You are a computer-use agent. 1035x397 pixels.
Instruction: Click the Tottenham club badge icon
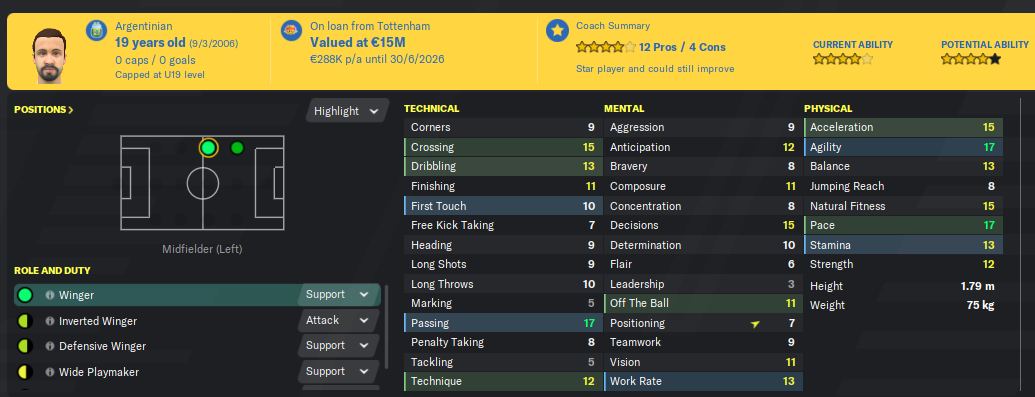[291, 30]
